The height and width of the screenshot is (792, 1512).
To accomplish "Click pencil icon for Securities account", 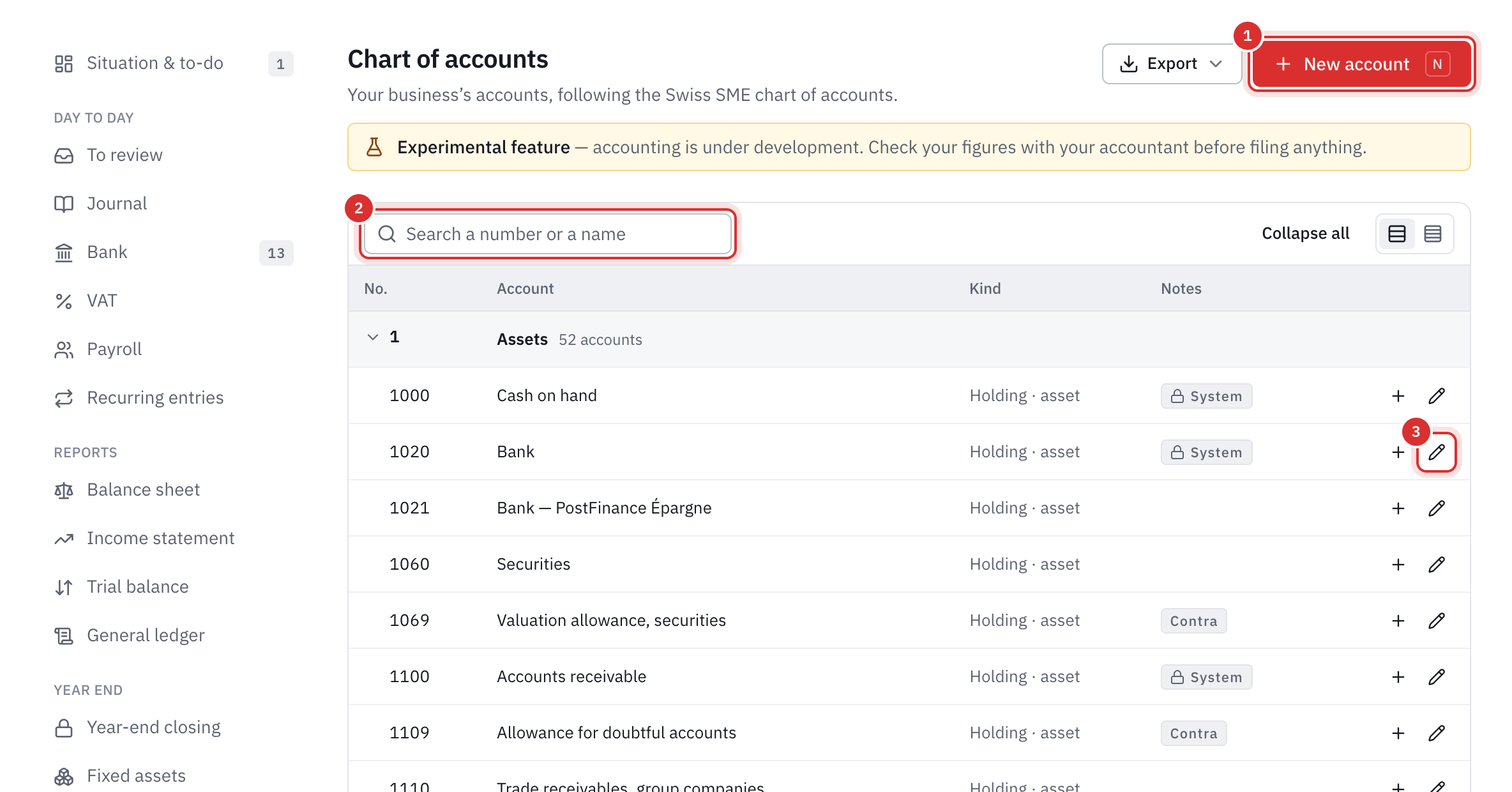I will click(1436, 565).
